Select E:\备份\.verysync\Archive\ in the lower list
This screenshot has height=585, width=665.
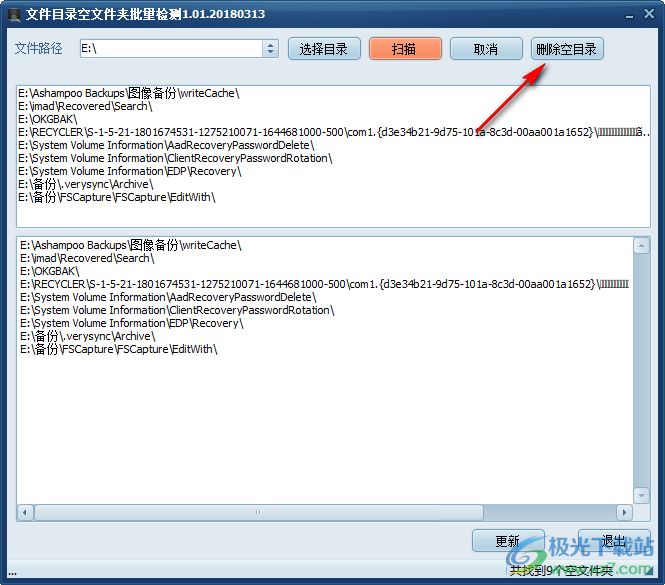(87, 336)
